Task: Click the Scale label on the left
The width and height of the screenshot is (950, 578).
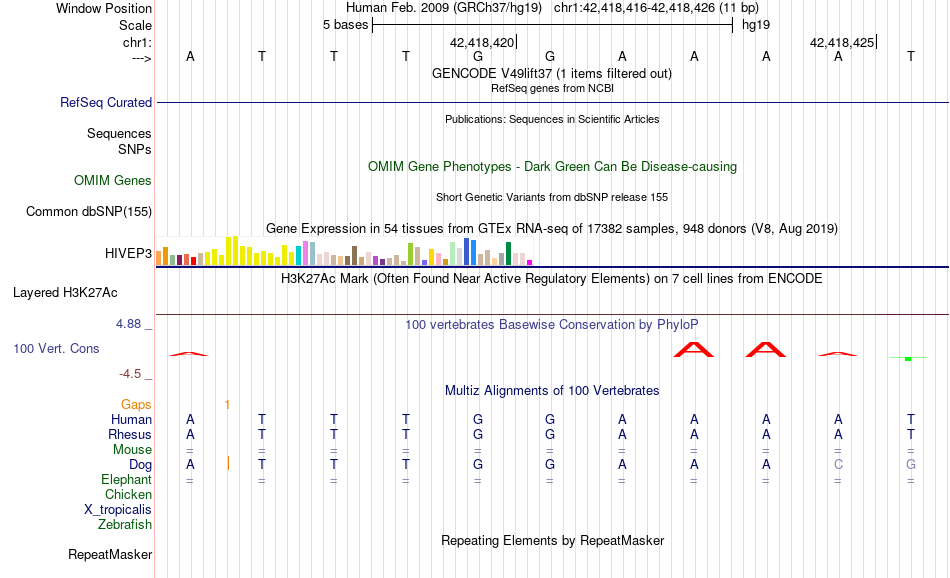Action: pos(135,25)
